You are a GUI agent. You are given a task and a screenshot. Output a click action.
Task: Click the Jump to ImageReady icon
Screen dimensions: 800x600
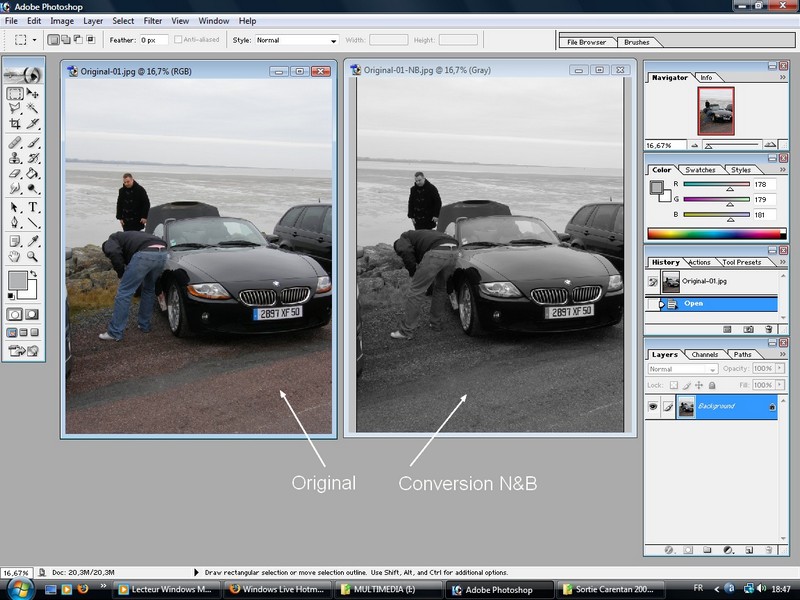tap(23, 351)
